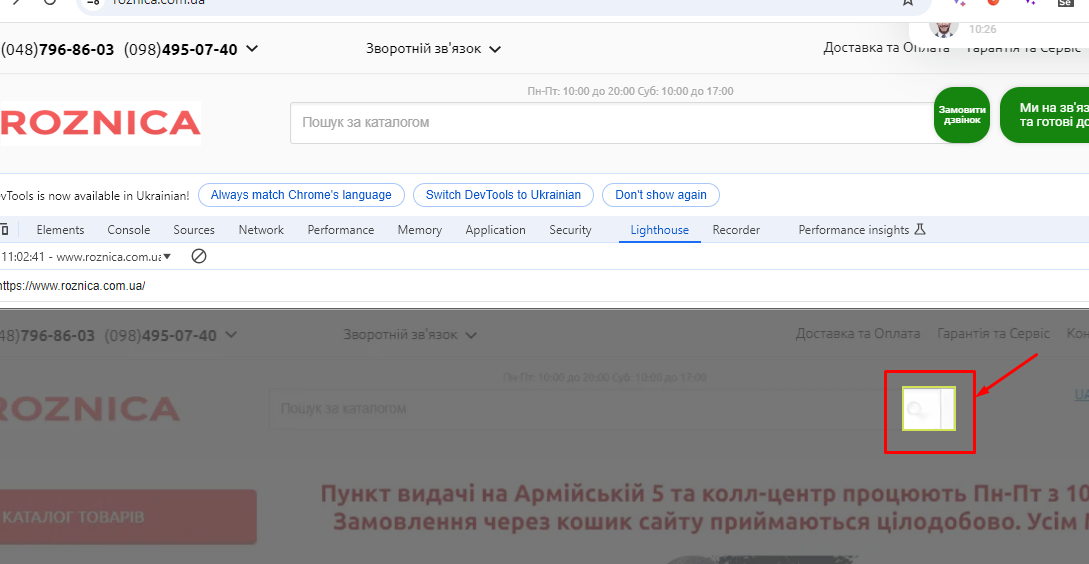Open the Зворотній зв'язок dropdown in the top header

point(433,49)
